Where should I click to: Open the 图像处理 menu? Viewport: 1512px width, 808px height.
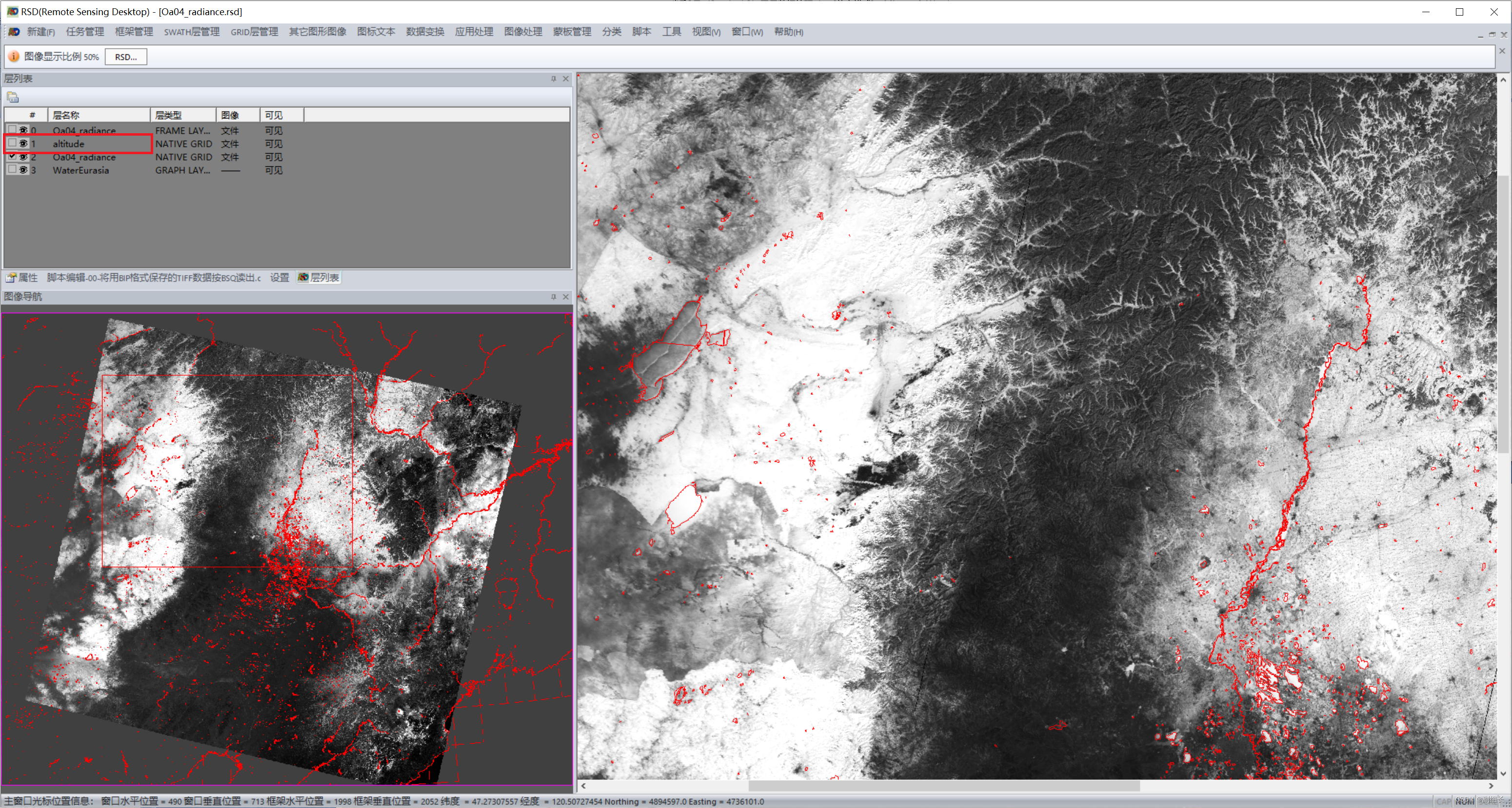tap(522, 32)
